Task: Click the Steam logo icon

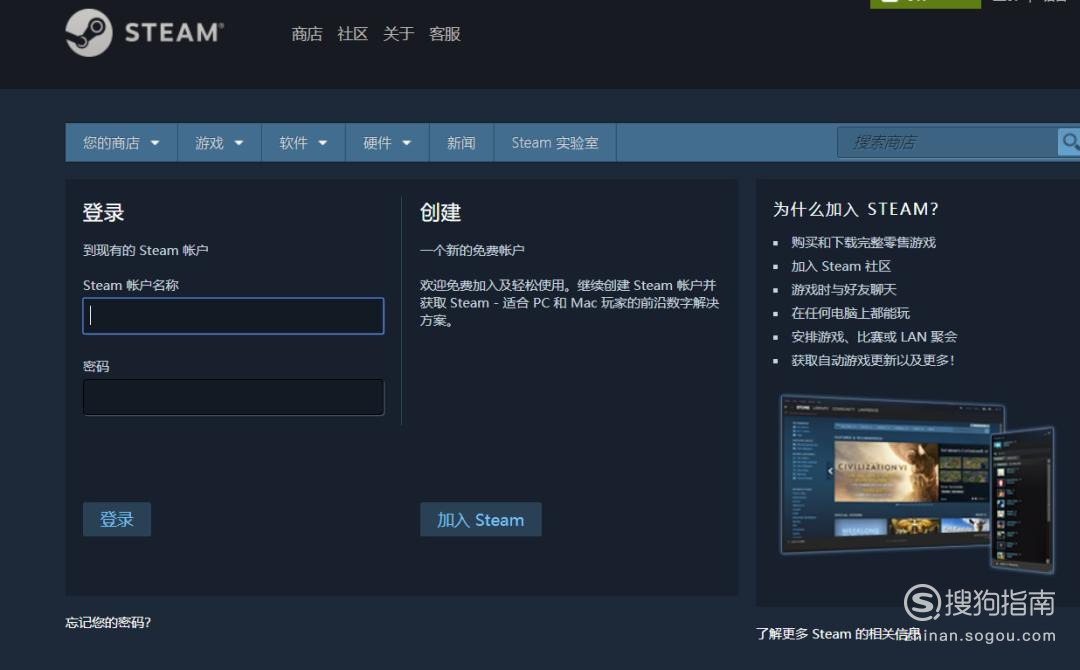Action: pyautogui.click(x=89, y=32)
